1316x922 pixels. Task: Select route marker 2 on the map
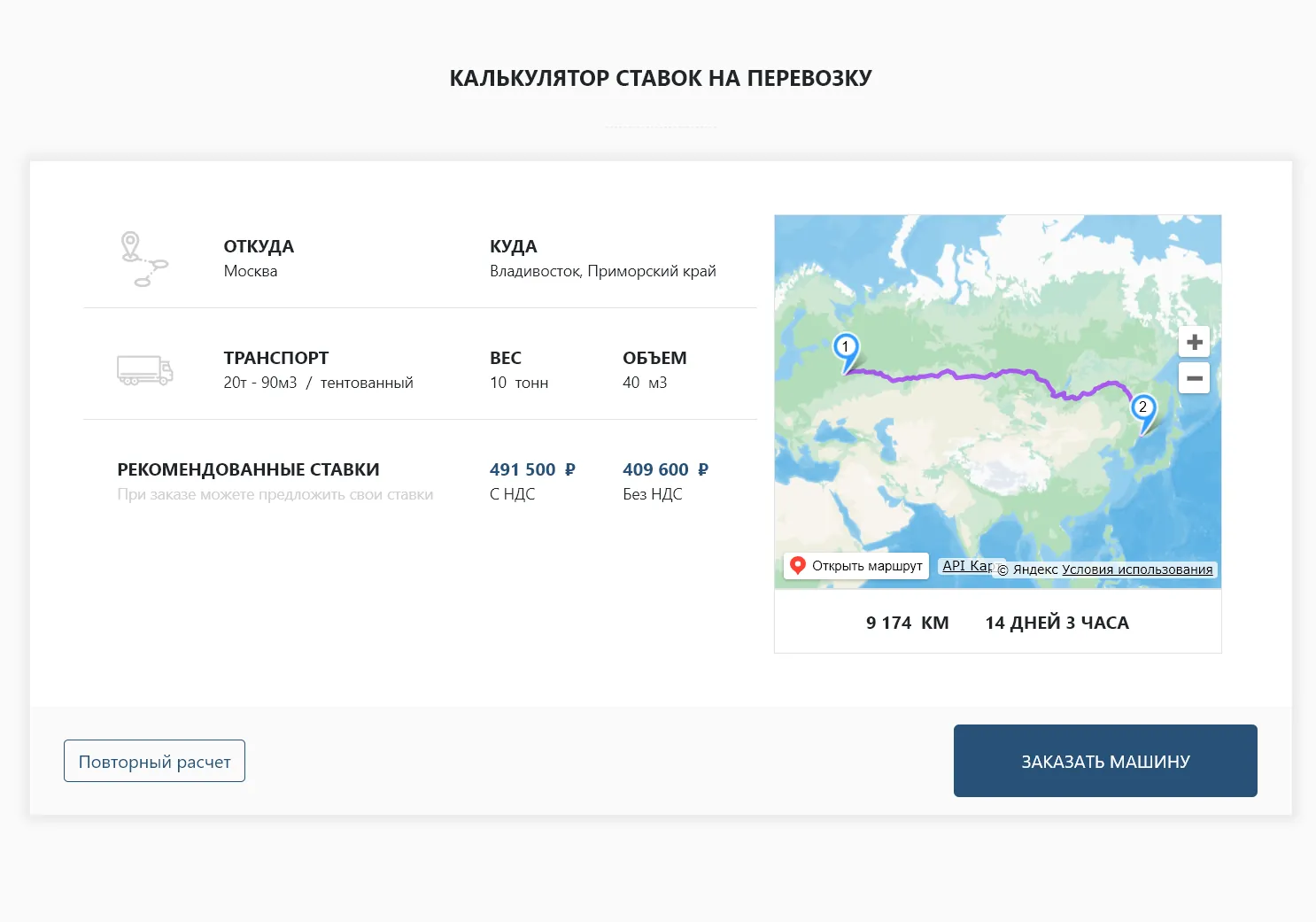[1143, 413]
